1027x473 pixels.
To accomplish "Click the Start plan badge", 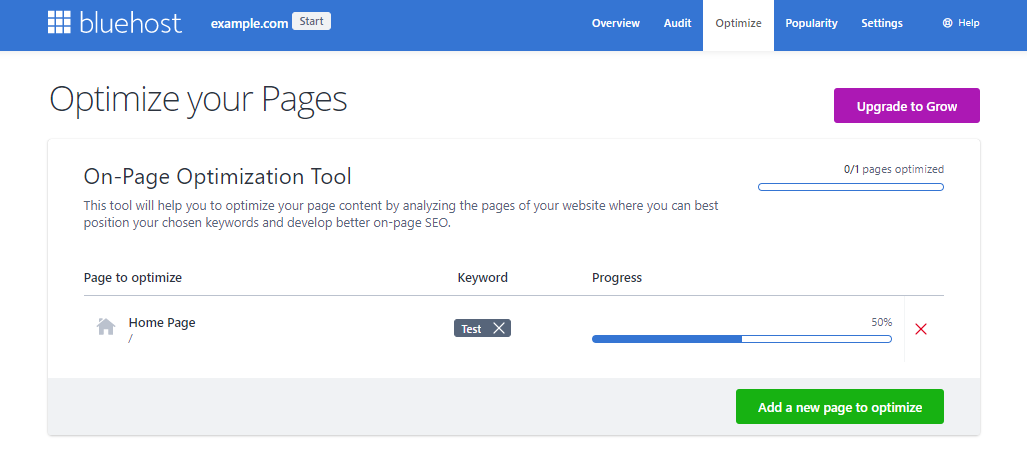I will pos(311,21).
